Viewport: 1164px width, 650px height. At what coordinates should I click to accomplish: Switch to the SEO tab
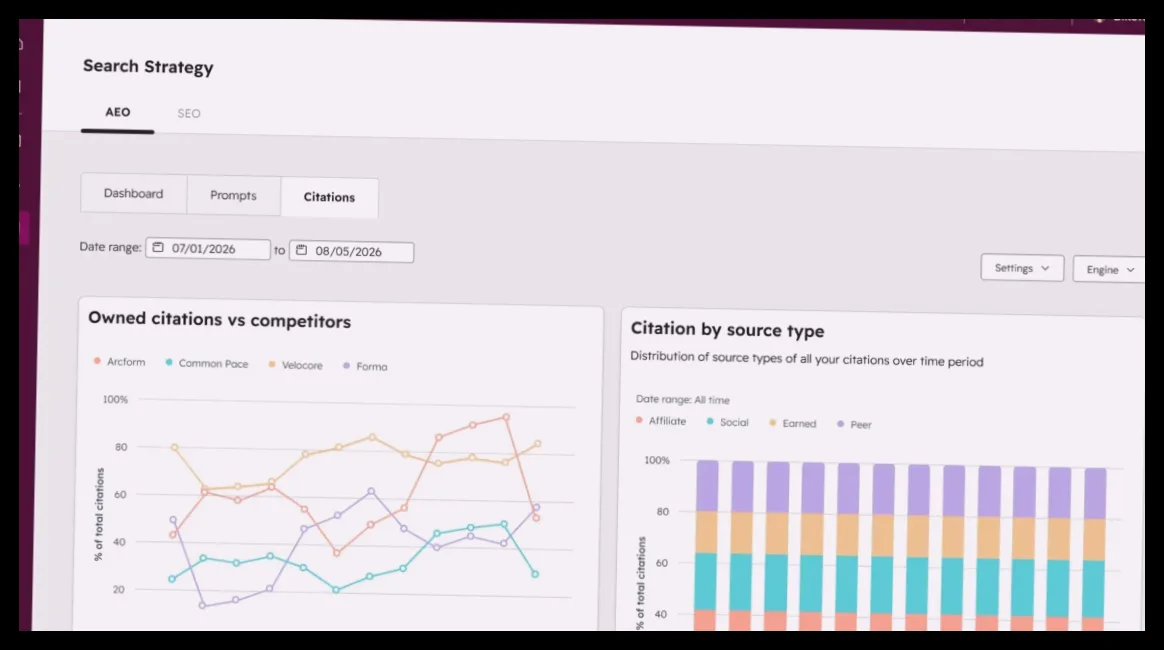coord(189,114)
